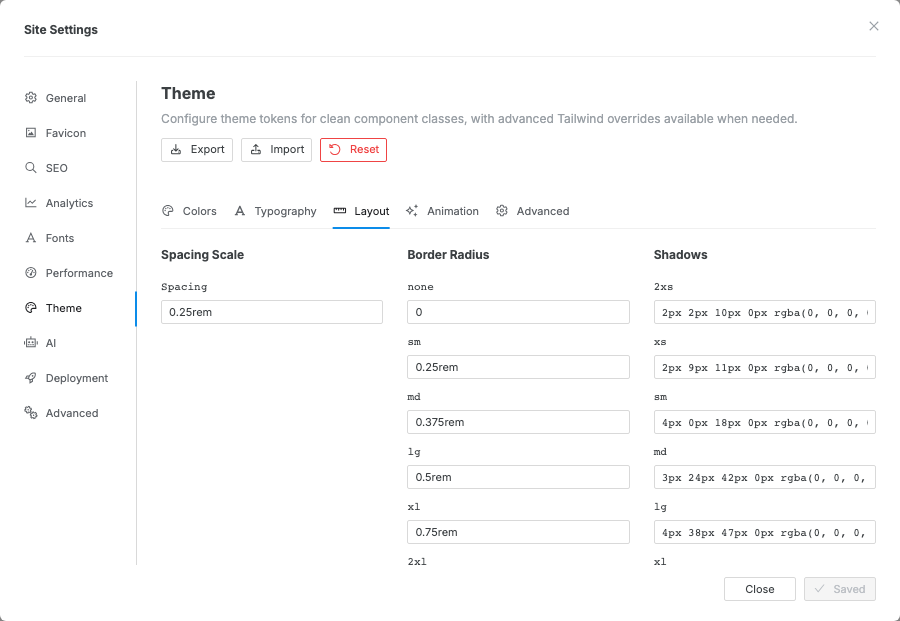900x621 pixels.
Task: Click the red Reset button
Action: 353,150
